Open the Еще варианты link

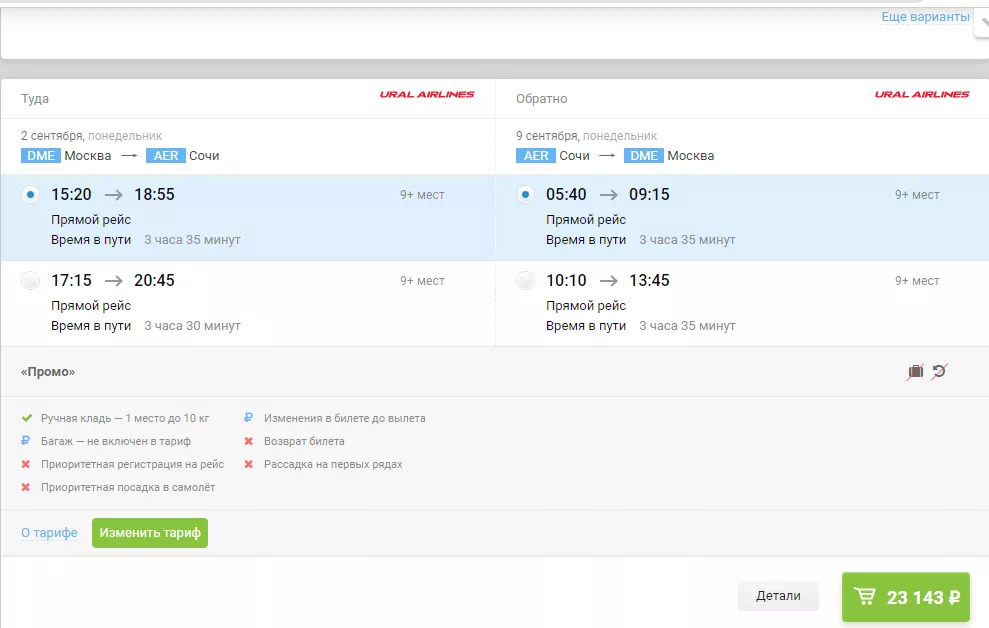coord(925,17)
